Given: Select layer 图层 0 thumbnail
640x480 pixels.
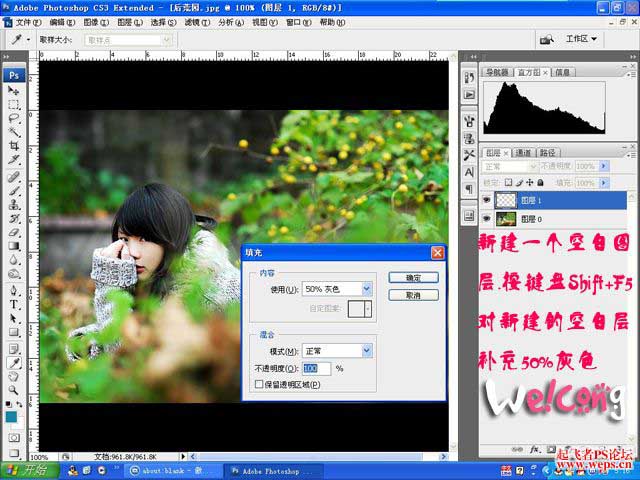Looking at the screenshot, I should (x=506, y=219).
